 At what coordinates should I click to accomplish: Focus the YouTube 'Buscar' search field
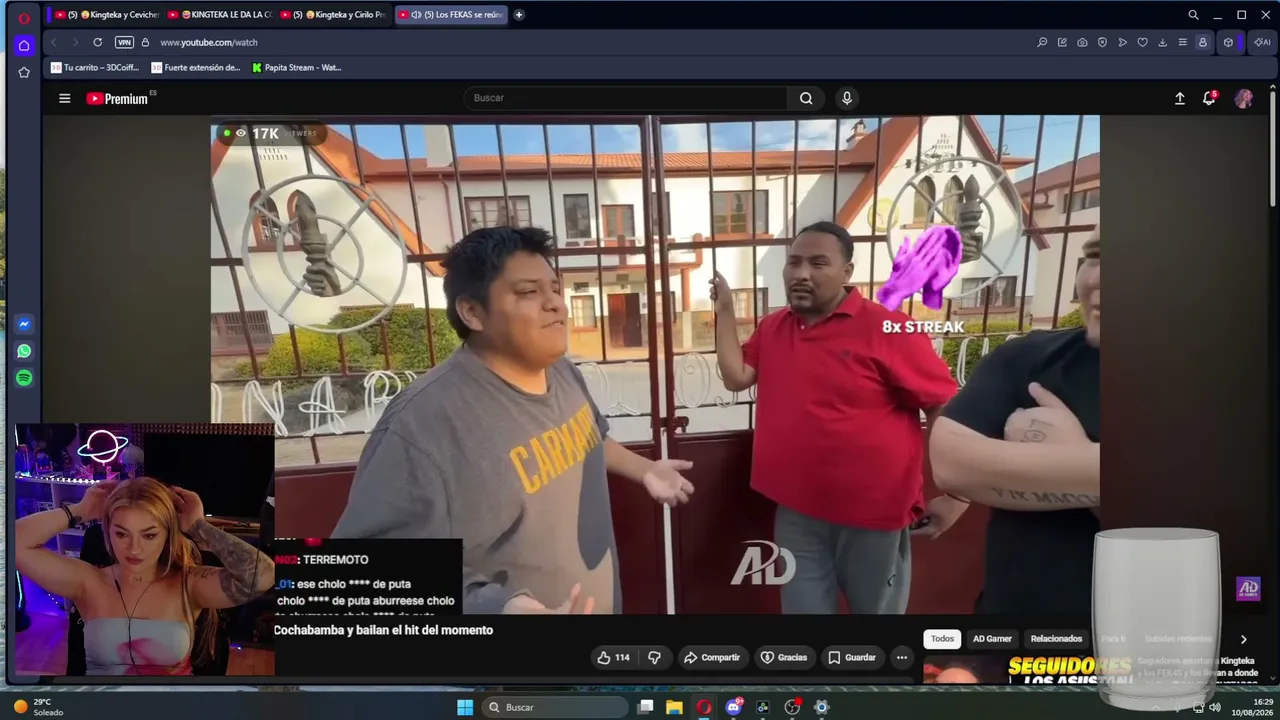tap(625, 98)
